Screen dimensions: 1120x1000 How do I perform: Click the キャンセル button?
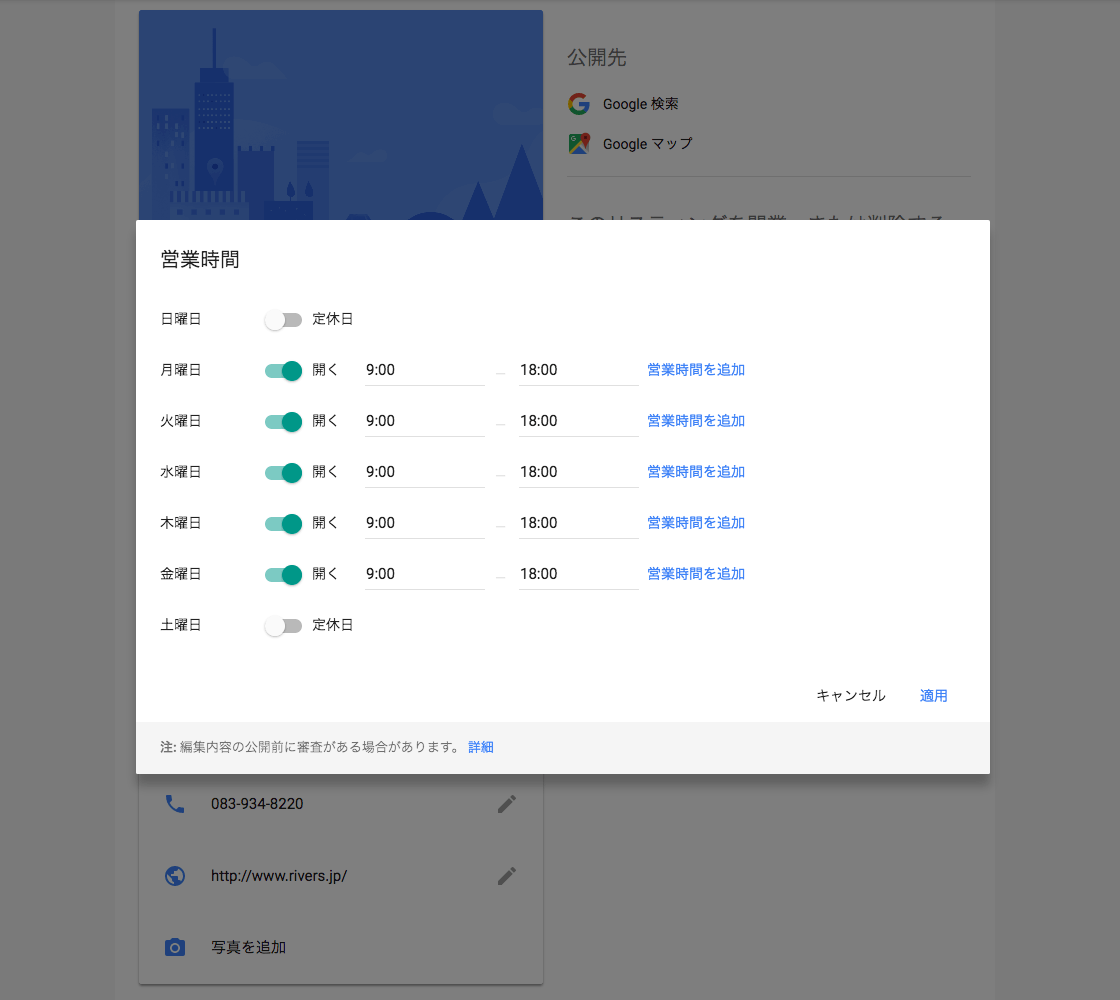click(851, 696)
